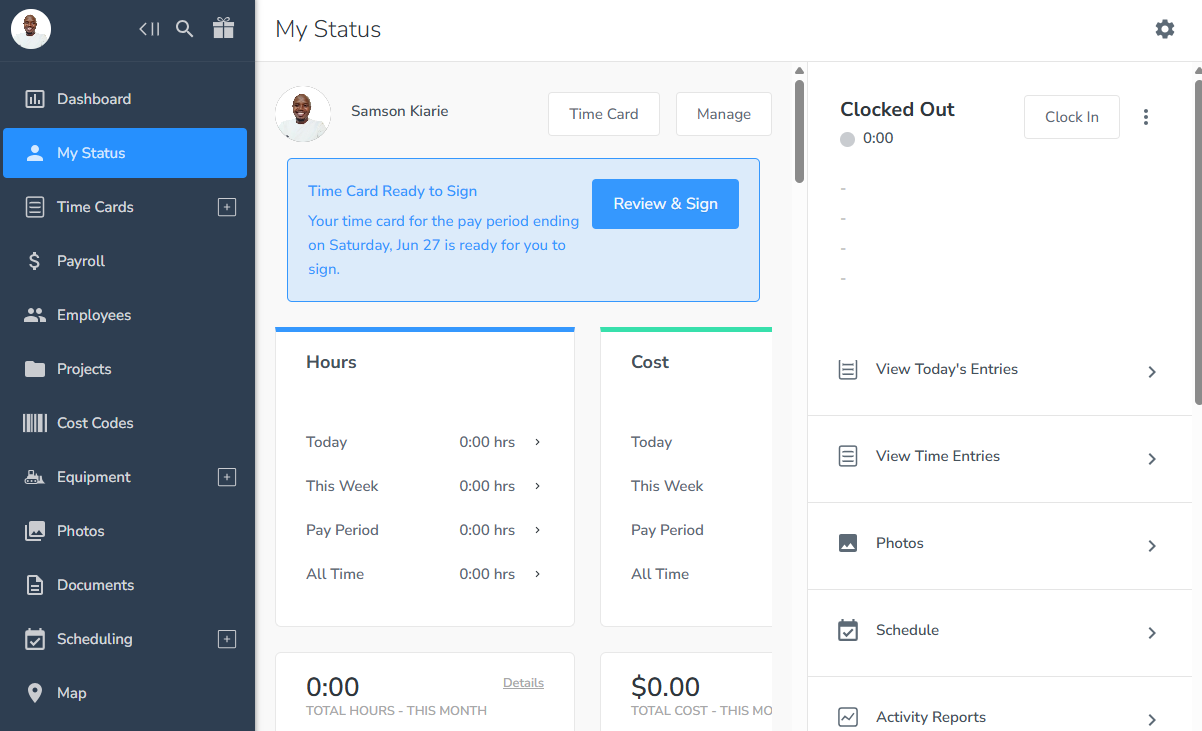This screenshot has width=1202, height=731.
Task: Click the right panel vertical scrollbar
Action: click(1197, 241)
